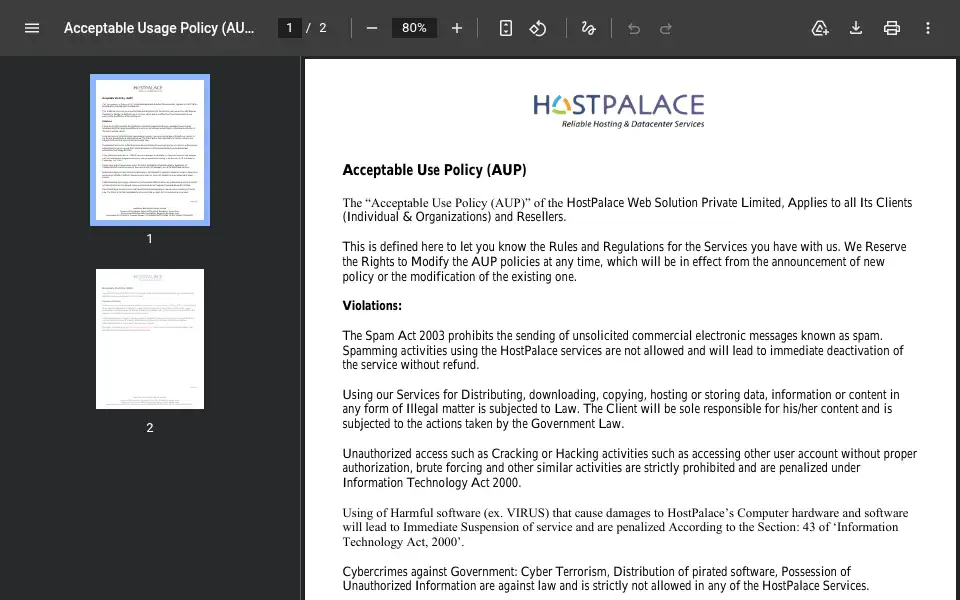Click the redo arrow icon

click(x=666, y=28)
